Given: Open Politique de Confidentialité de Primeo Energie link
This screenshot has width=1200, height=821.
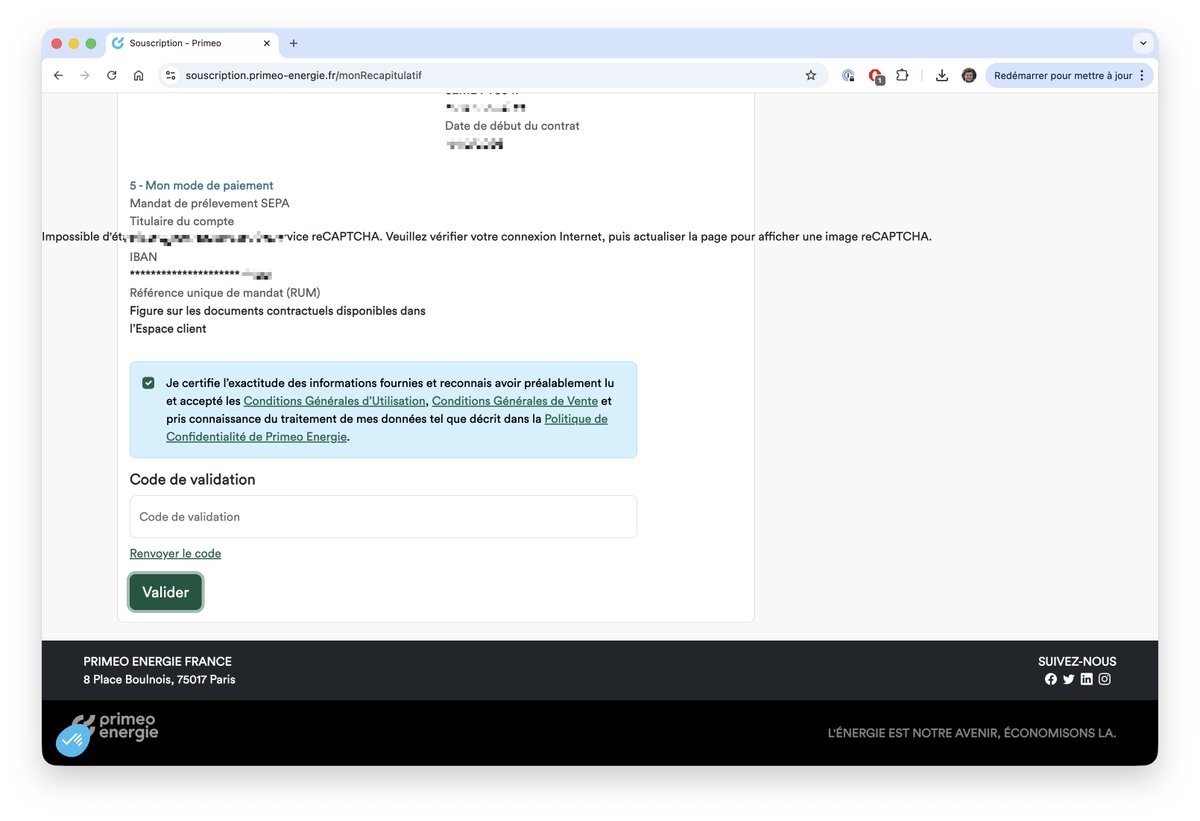Looking at the screenshot, I should pos(386,428).
